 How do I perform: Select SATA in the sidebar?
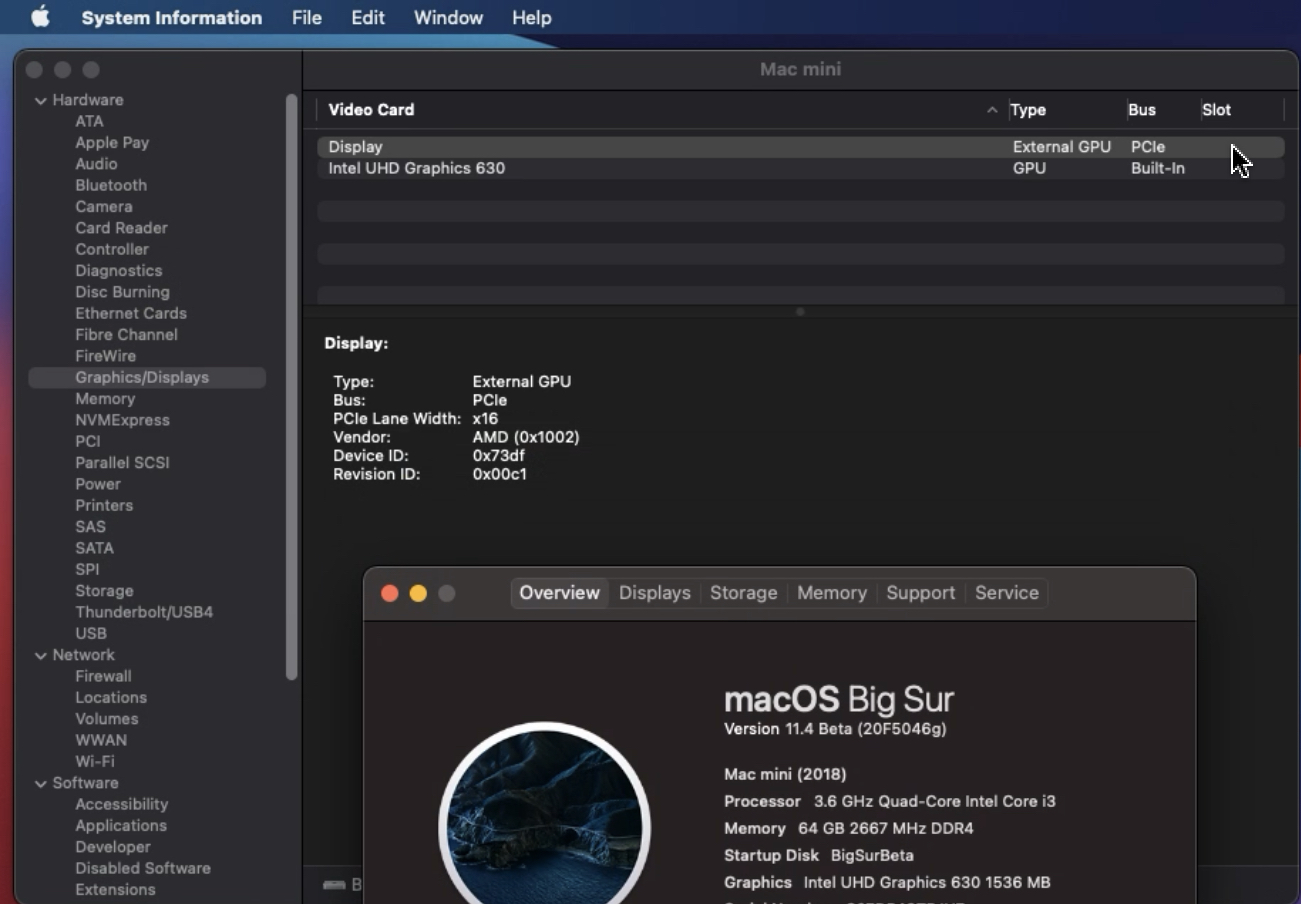tap(94, 548)
